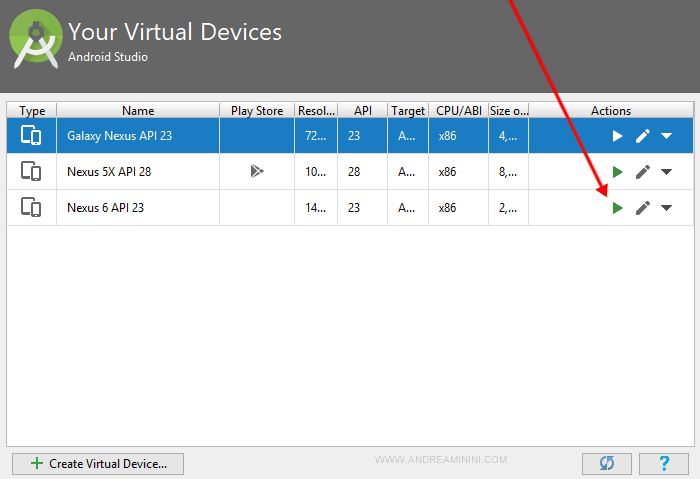700x479 pixels.
Task: Sort by the Name column header
Action: coord(138,110)
